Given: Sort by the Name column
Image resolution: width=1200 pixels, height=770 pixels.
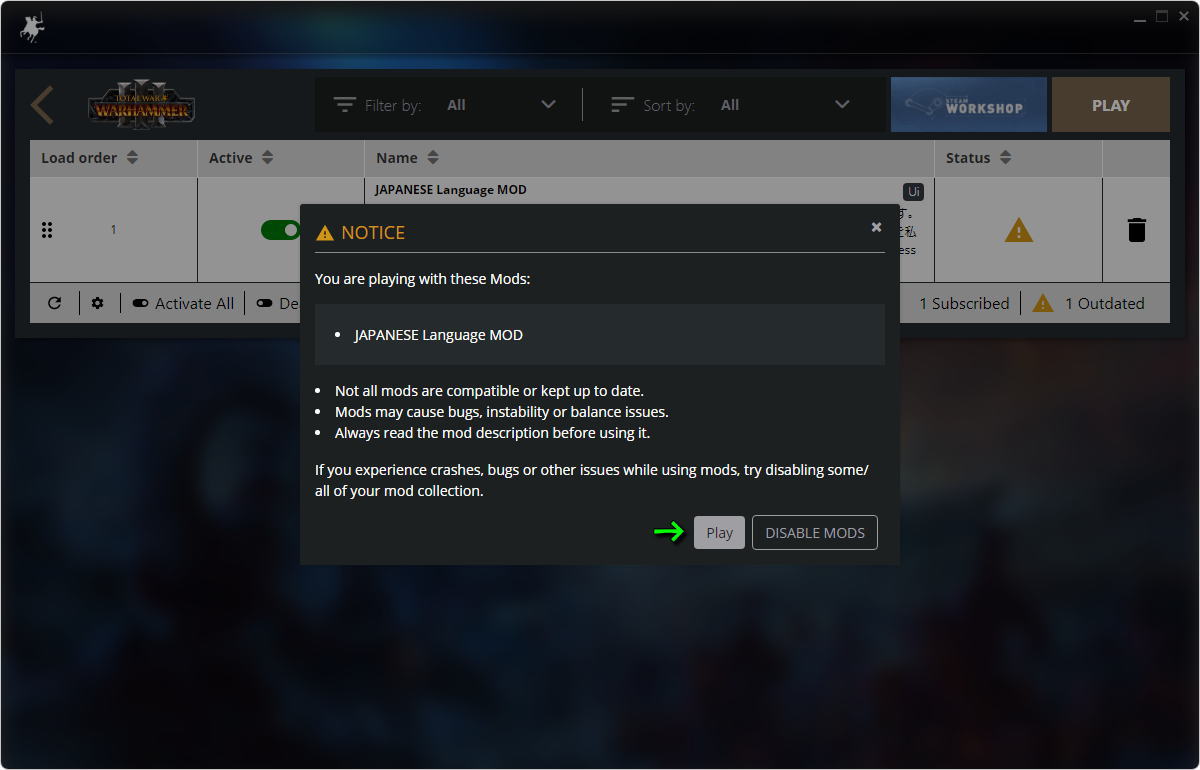Looking at the screenshot, I should click(407, 158).
